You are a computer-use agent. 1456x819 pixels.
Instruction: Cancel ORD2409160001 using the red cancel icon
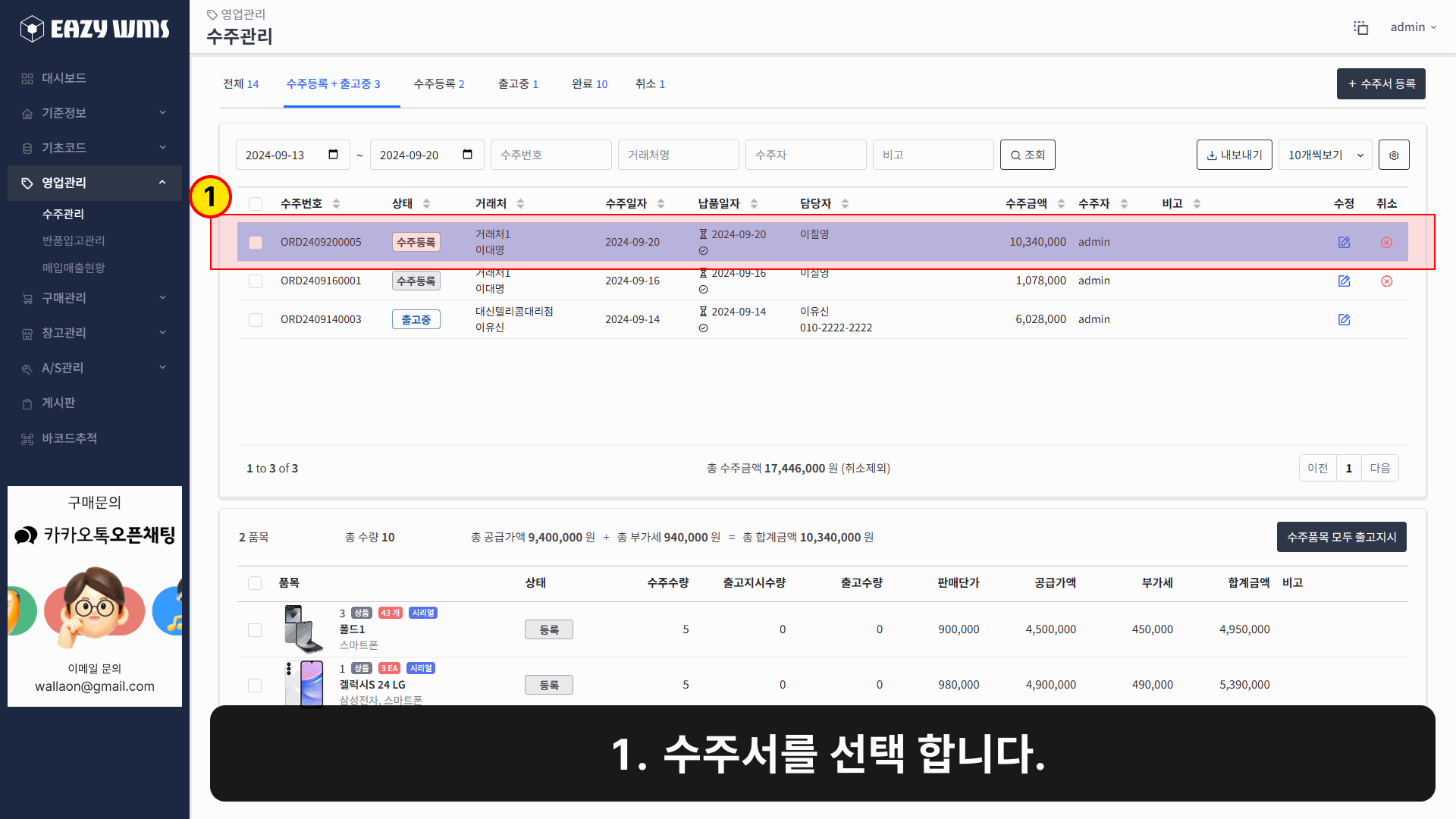[x=1386, y=281]
